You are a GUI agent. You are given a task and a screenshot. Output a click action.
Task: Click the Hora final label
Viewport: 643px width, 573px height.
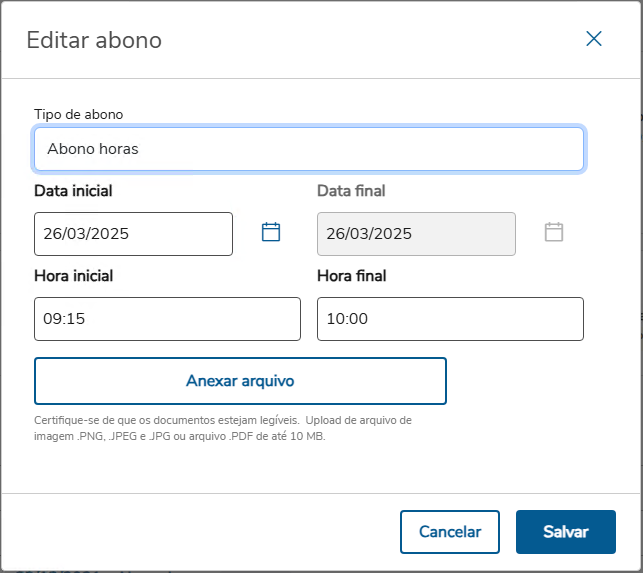(351, 276)
